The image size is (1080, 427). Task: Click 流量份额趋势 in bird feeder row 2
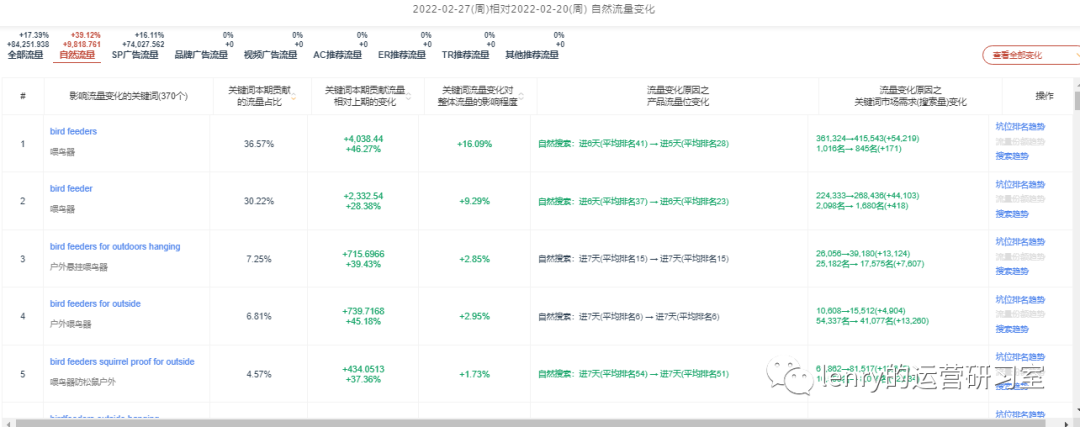coord(1020,200)
